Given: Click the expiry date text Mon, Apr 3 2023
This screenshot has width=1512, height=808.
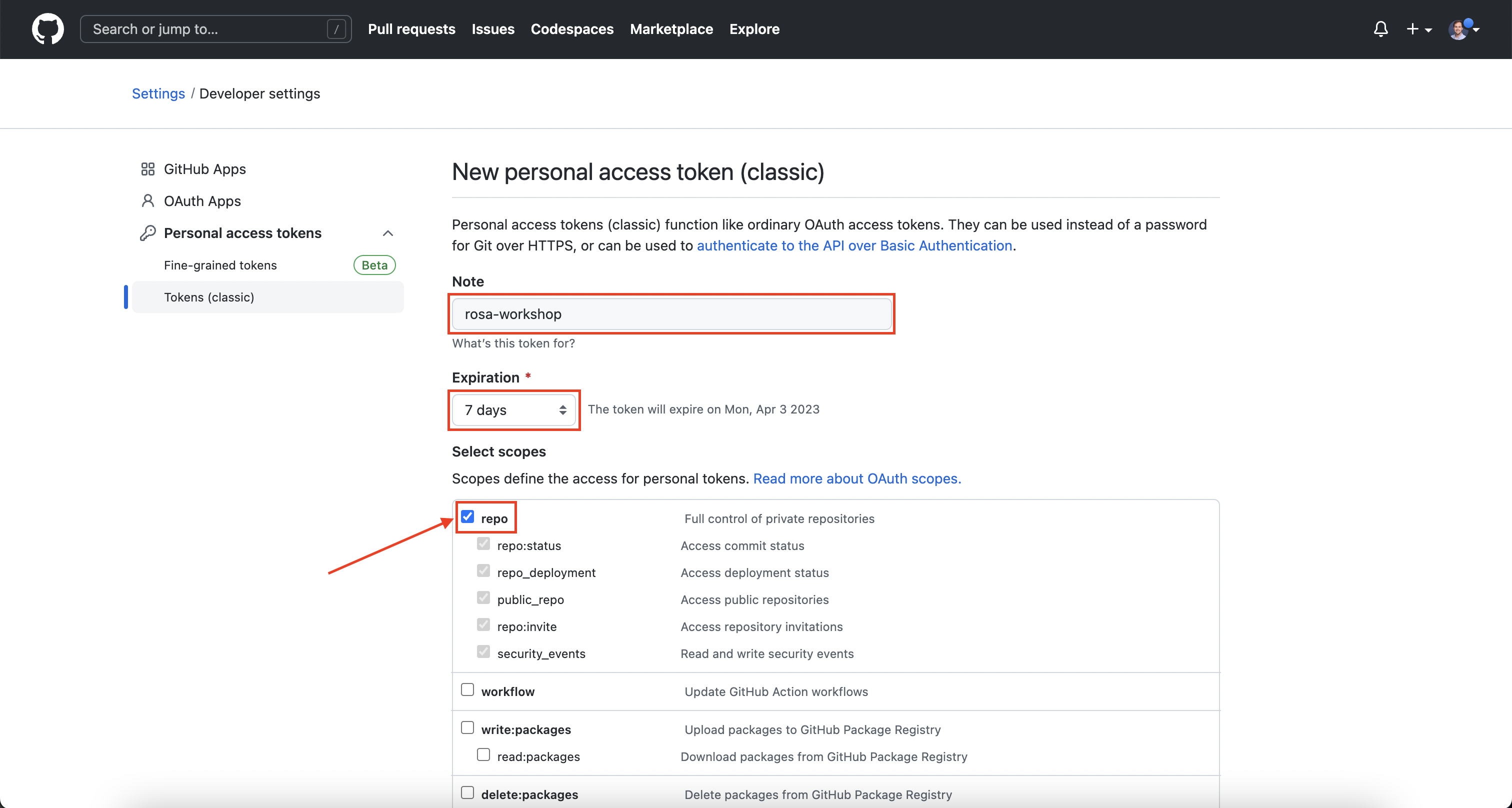Looking at the screenshot, I should pyautogui.click(x=772, y=409).
